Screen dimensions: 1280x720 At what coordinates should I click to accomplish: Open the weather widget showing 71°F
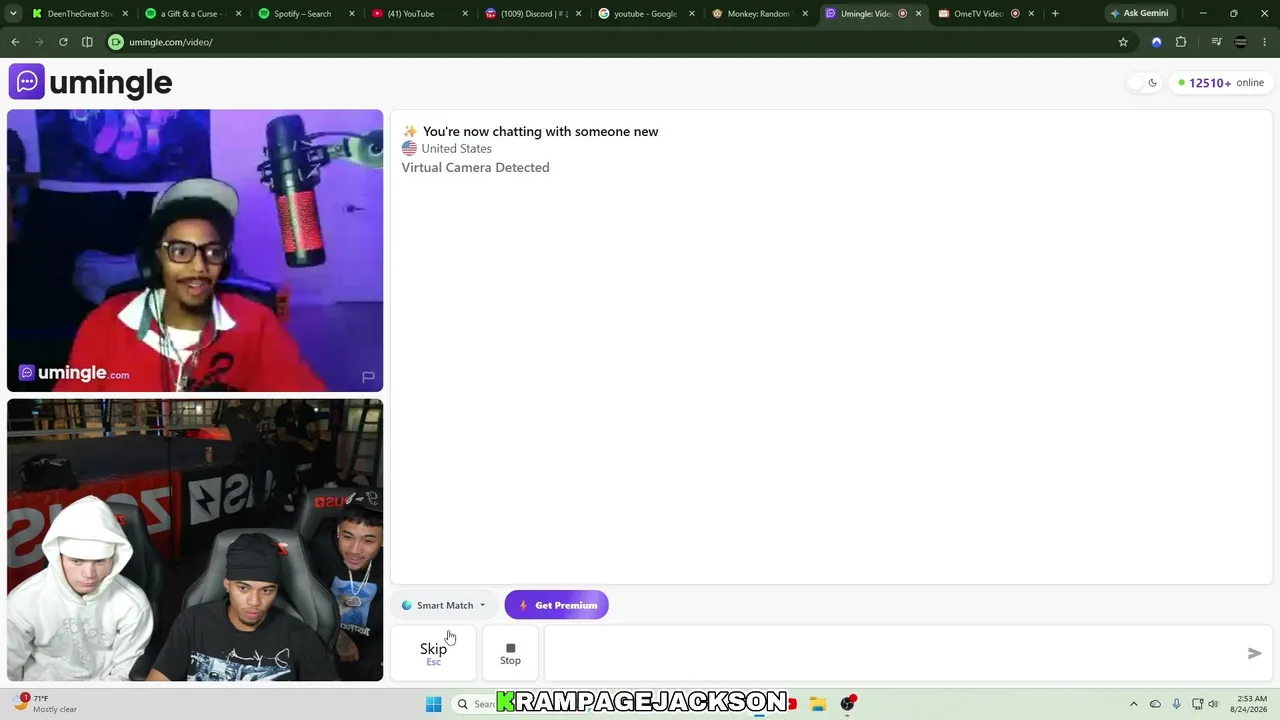(x=45, y=704)
